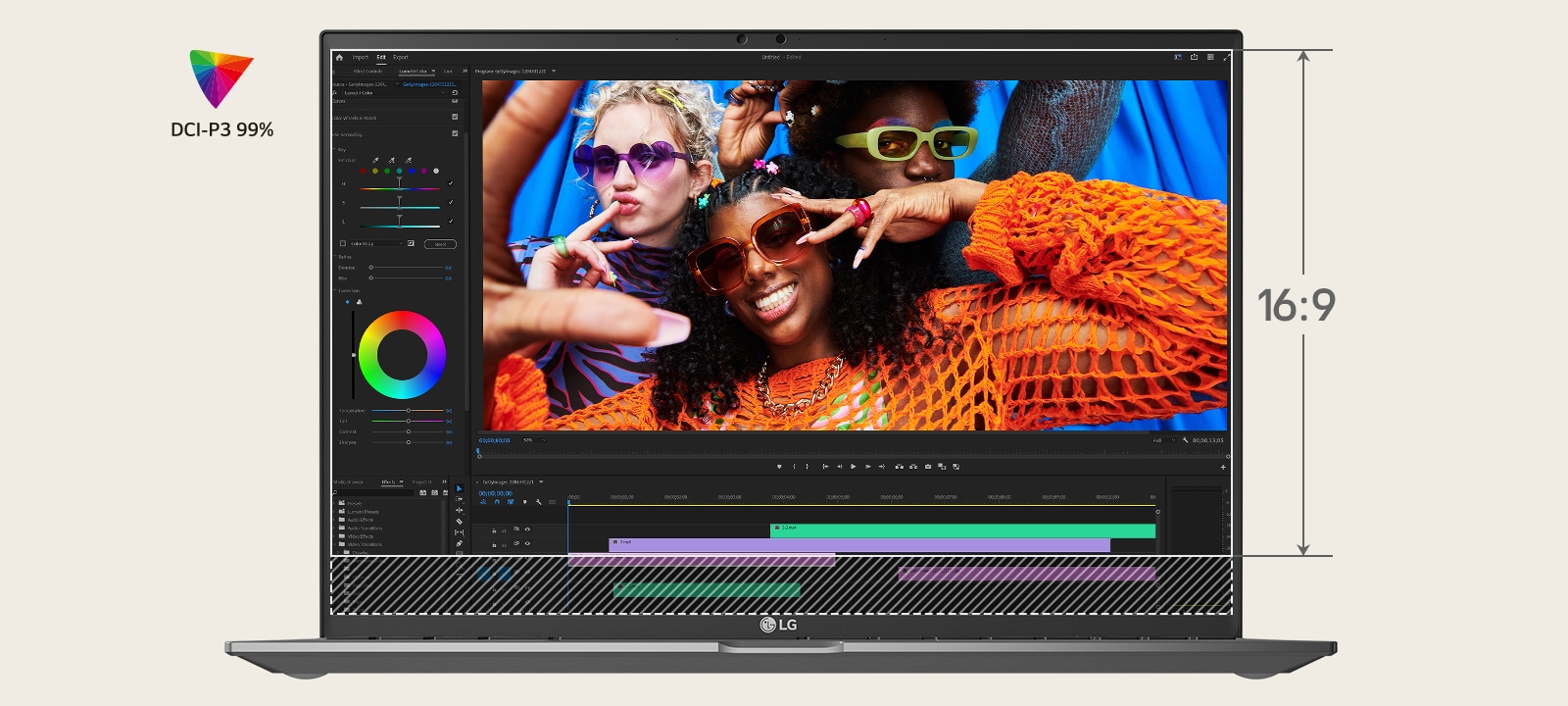1568x706 pixels.
Task: Expand the Video Effects folder
Action: (x=360, y=536)
